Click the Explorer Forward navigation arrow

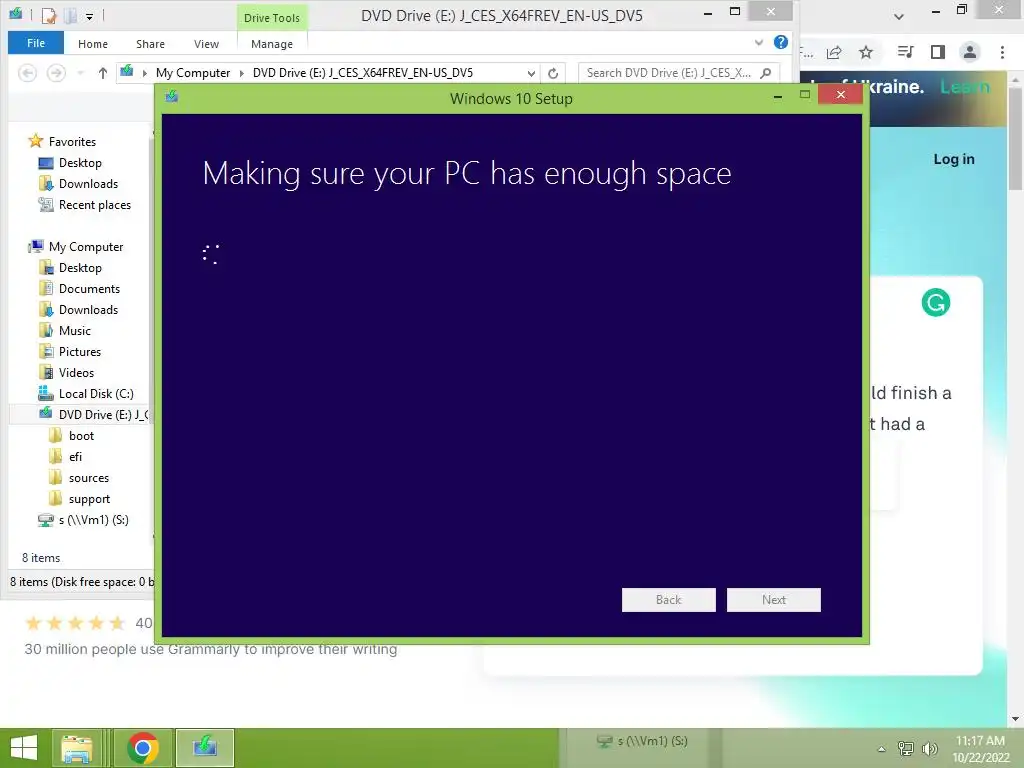click(x=56, y=73)
